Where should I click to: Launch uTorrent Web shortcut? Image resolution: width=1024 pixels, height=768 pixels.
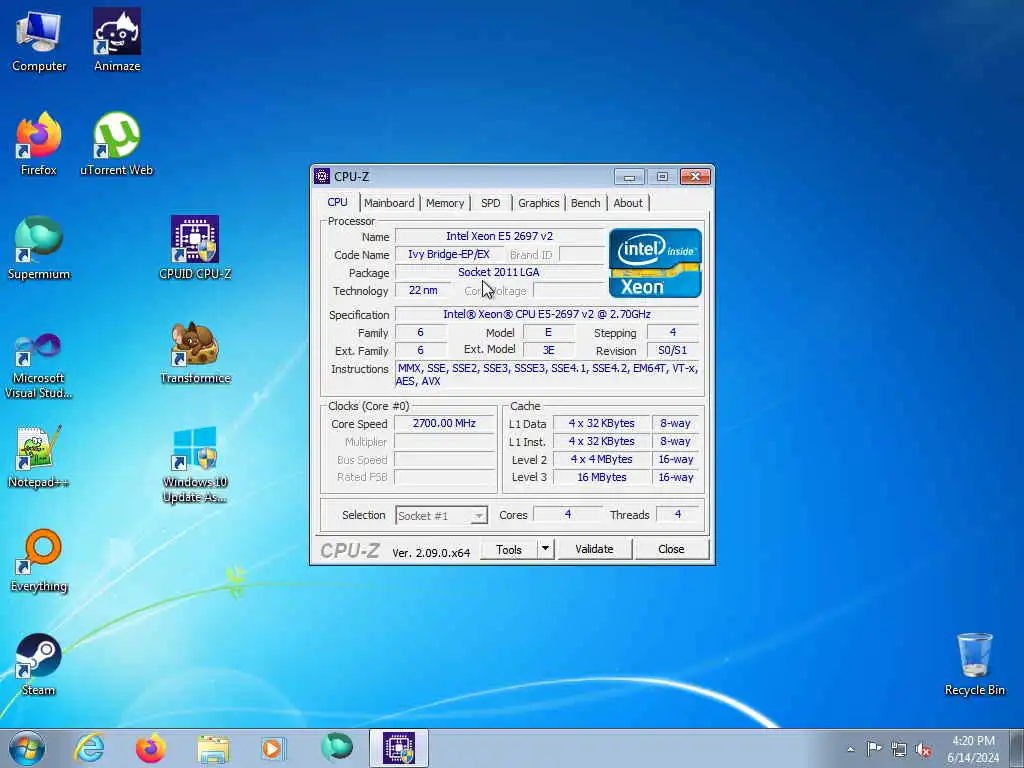[x=116, y=144]
